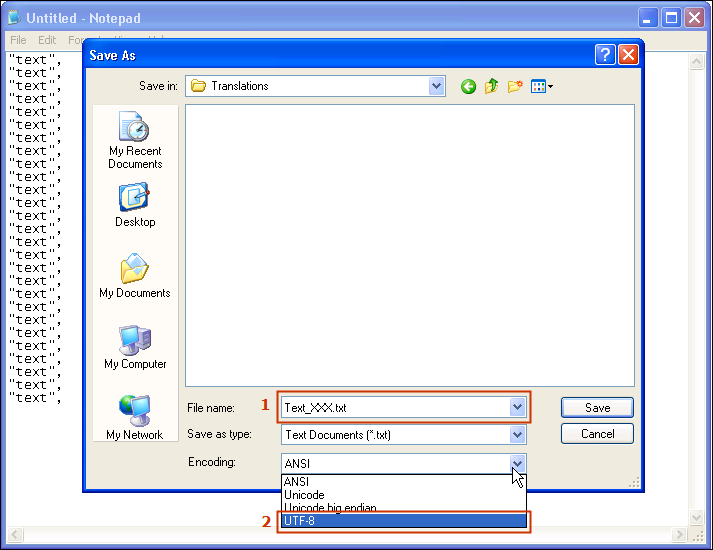
Task: Click the File name text field
Action: click(394, 407)
